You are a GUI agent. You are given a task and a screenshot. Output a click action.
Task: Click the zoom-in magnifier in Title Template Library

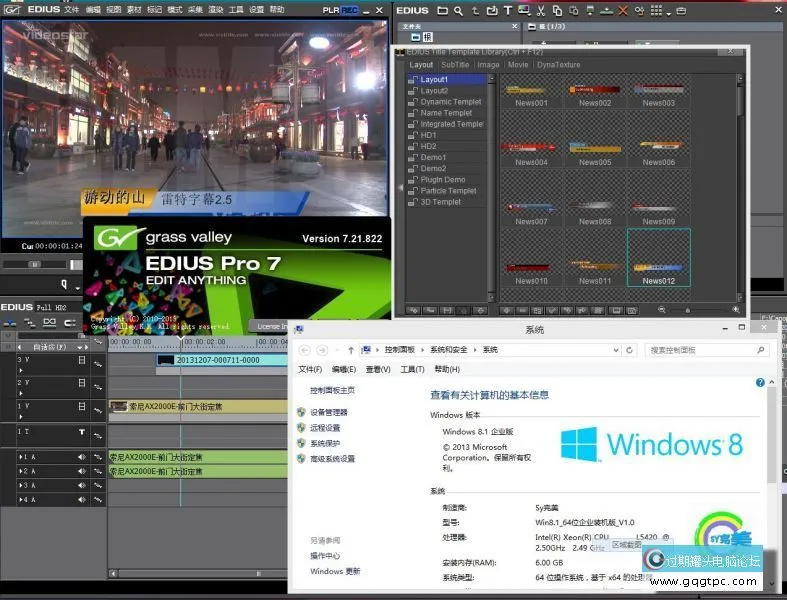pyautogui.click(x=735, y=310)
